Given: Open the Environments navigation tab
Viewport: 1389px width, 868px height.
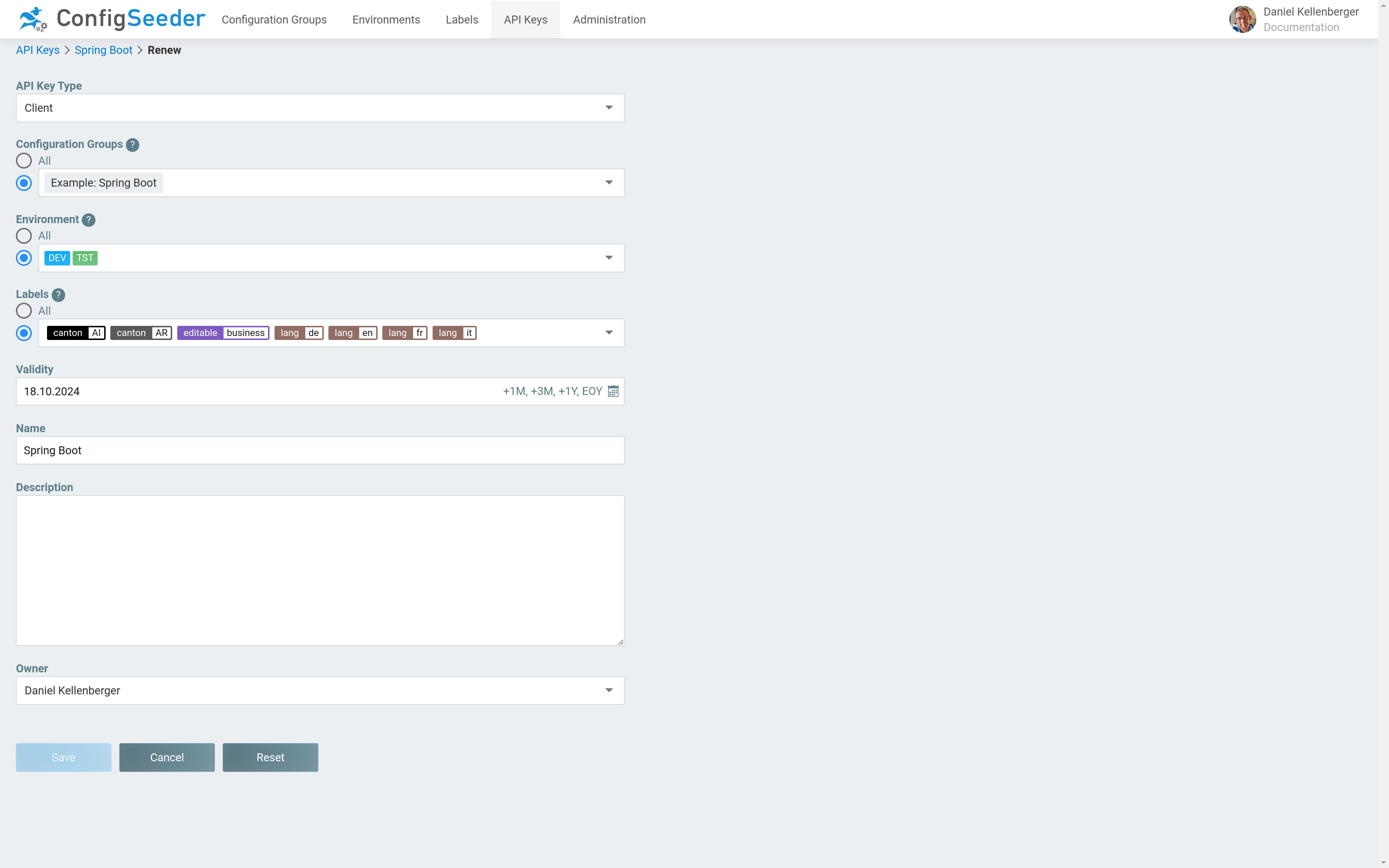Looking at the screenshot, I should tap(386, 19).
